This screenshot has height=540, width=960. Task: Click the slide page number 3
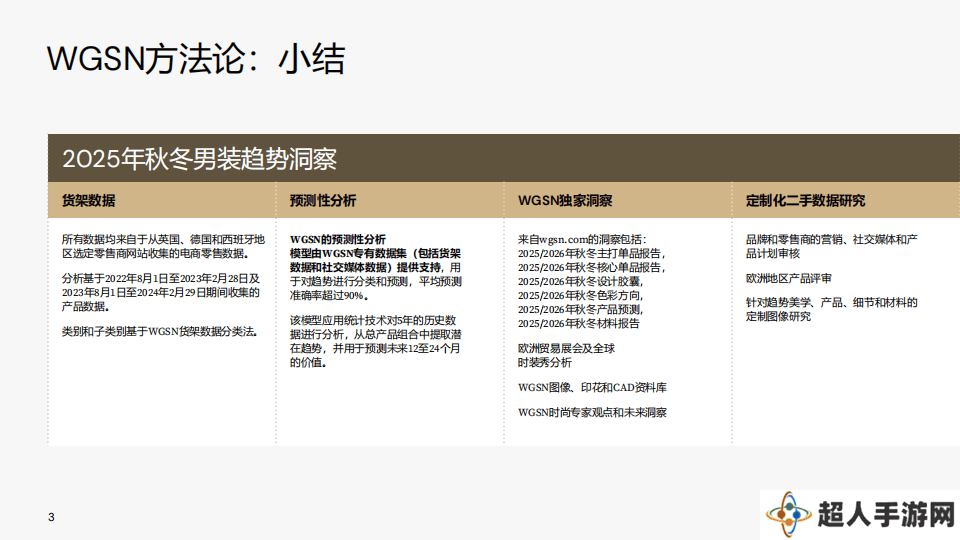51,517
